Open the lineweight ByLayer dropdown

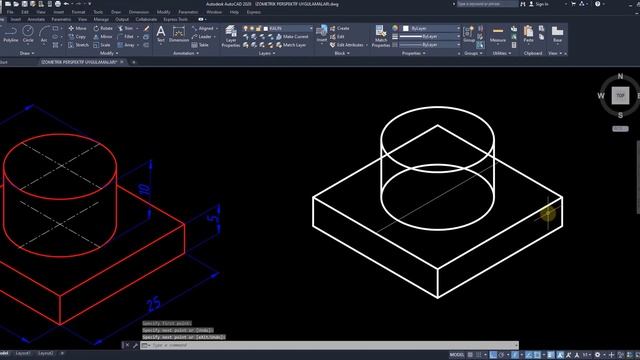[430, 36]
